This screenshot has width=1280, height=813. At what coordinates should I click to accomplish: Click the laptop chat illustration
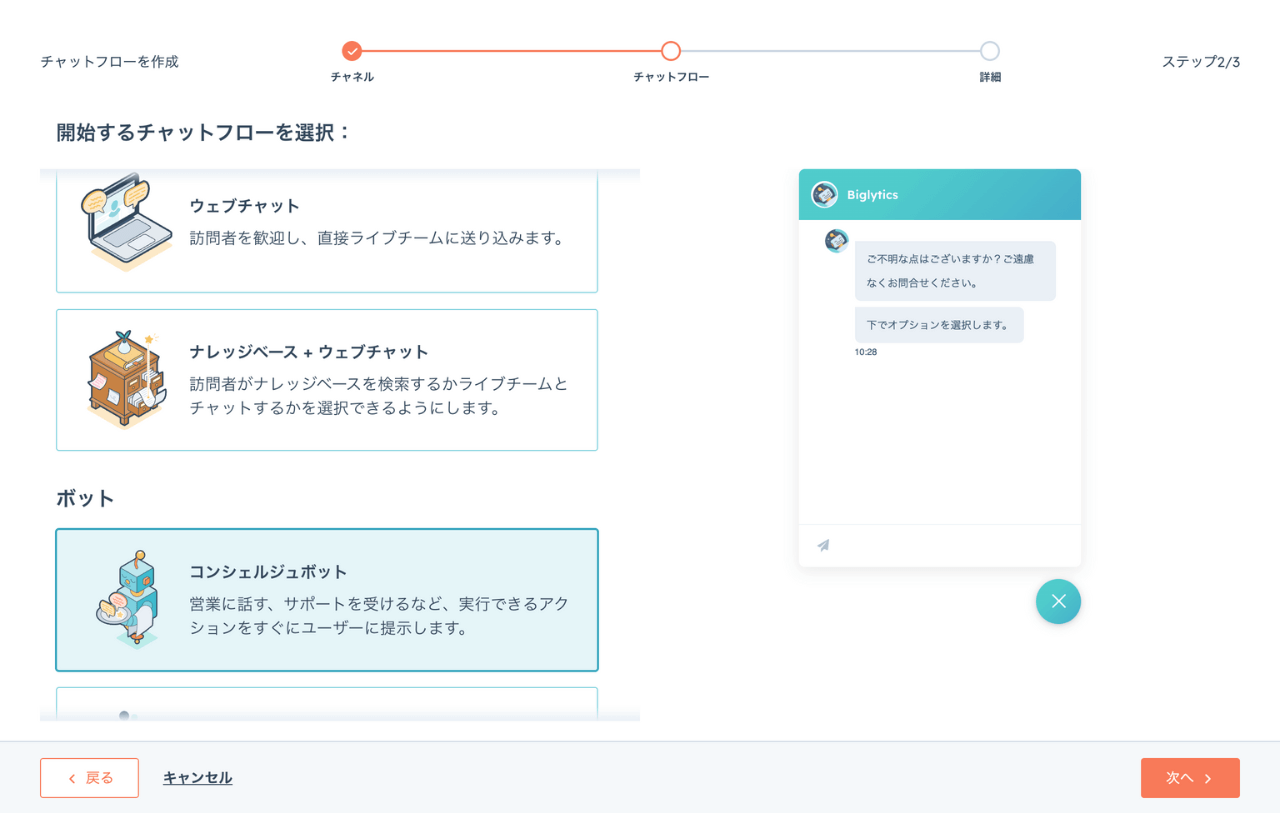click(x=127, y=223)
